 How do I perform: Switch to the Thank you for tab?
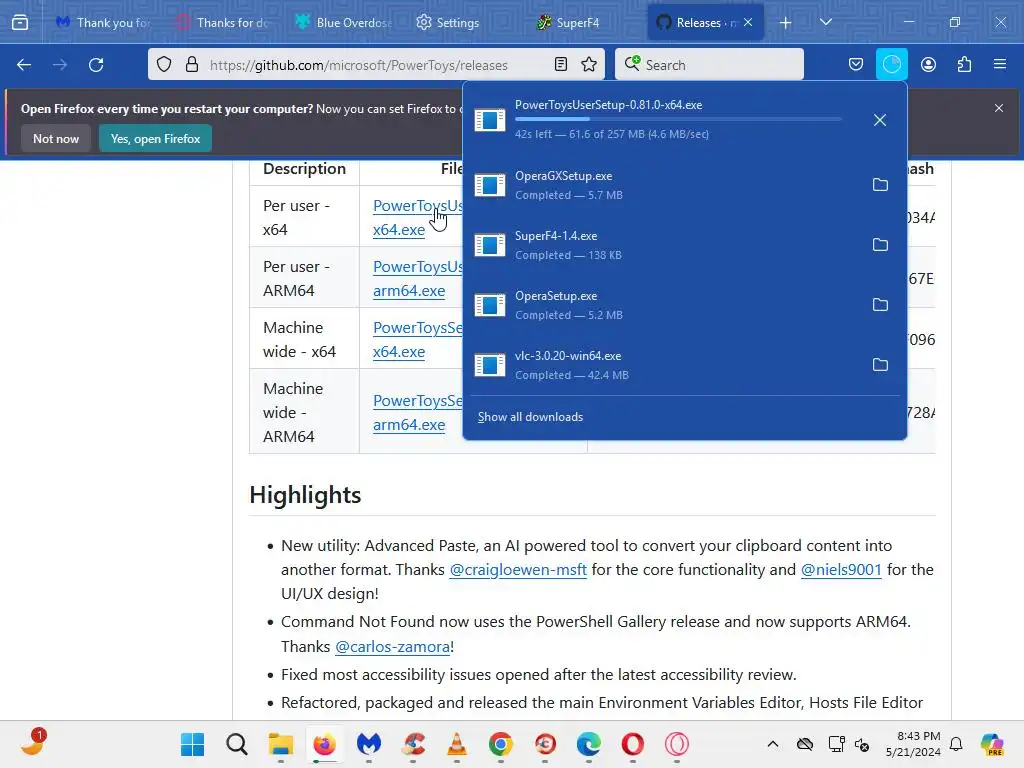tap(103, 23)
